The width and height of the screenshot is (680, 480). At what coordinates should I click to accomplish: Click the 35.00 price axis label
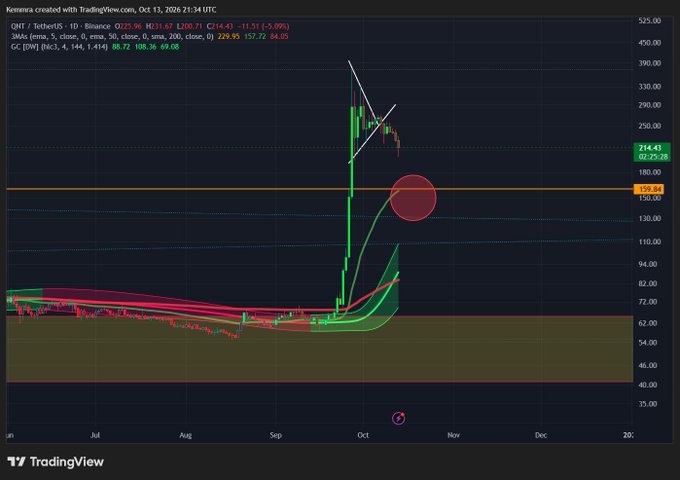click(x=648, y=404)
